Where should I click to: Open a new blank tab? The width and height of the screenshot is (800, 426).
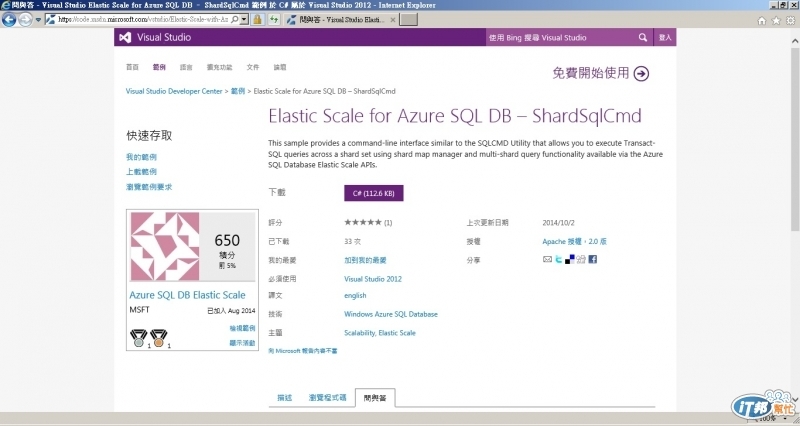pos(408,19)
